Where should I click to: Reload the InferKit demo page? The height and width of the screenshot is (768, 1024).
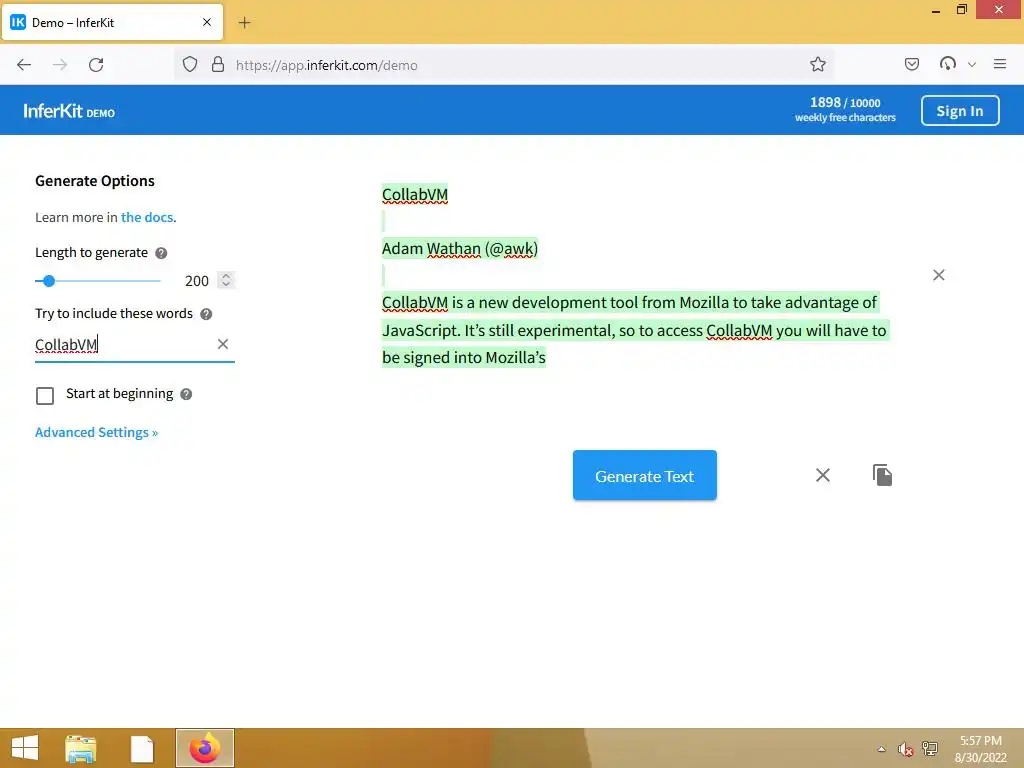[96, 65]
